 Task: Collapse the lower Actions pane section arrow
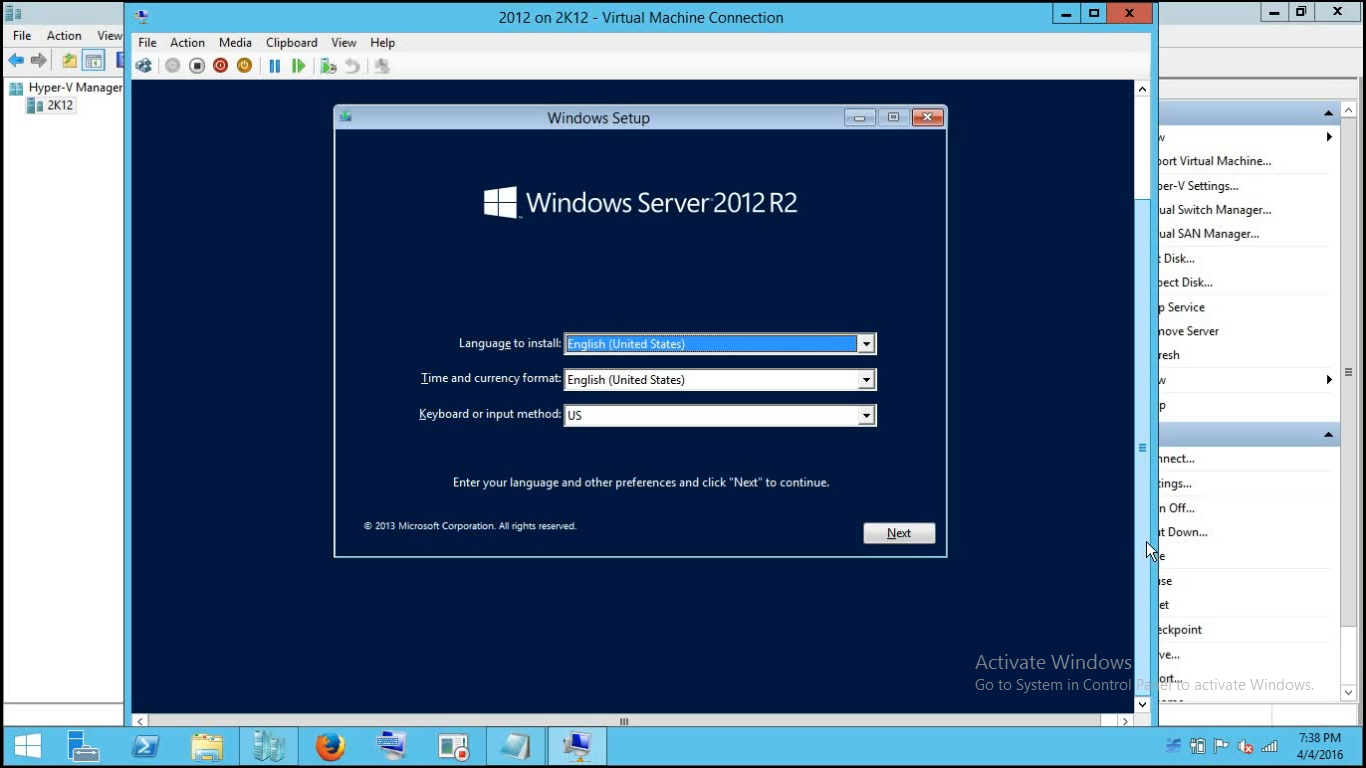[x=1328, y=434]
